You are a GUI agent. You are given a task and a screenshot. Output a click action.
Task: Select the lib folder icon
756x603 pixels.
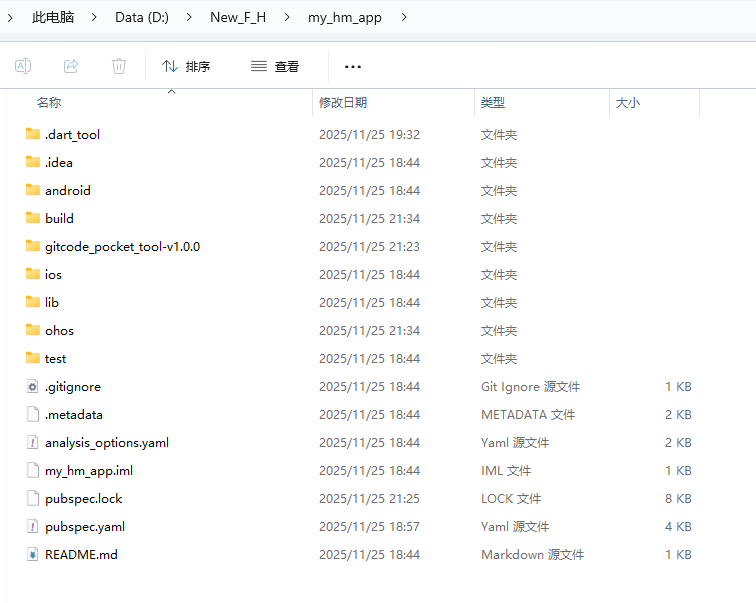point(33,302)
